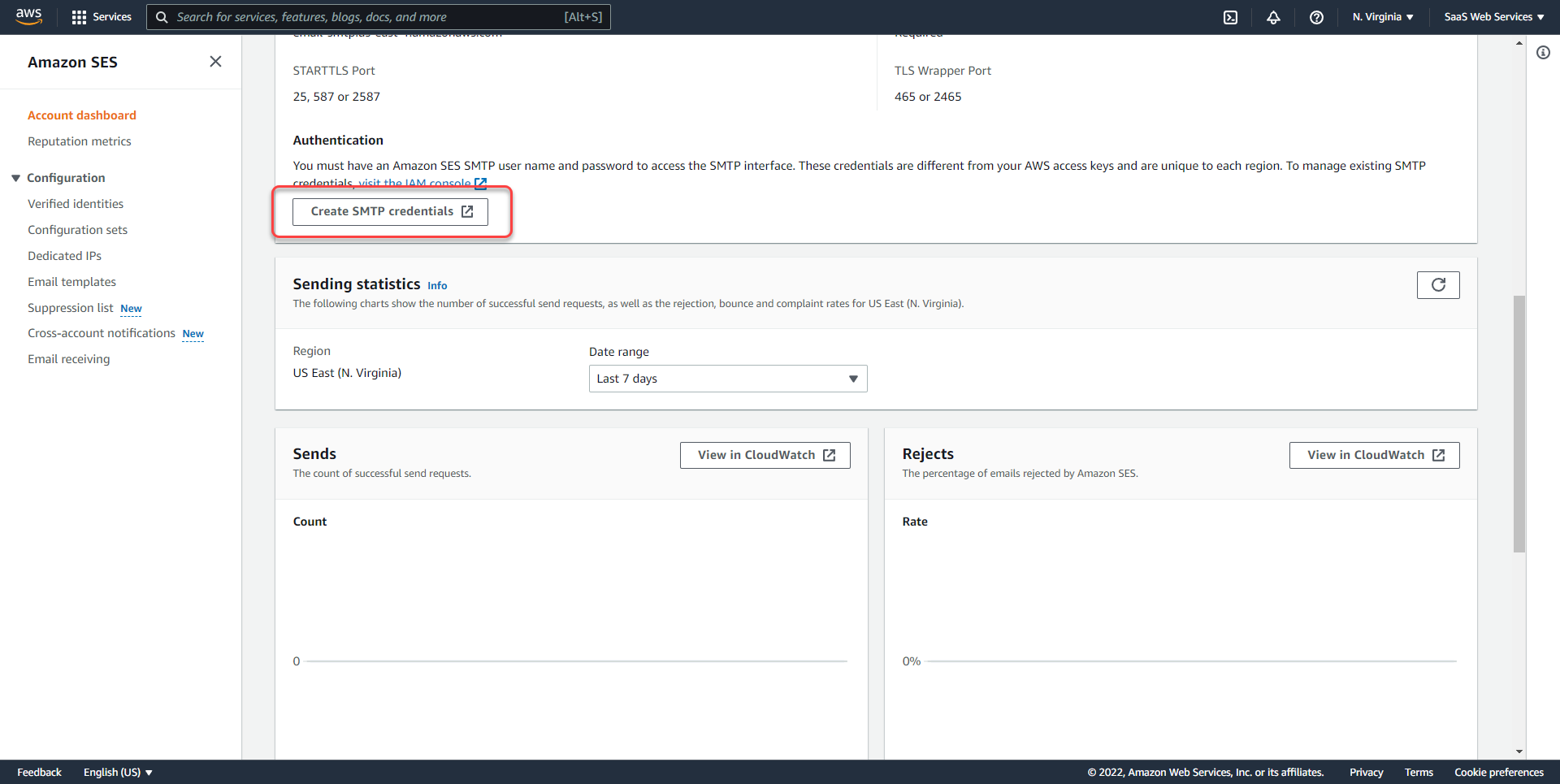
Task: Refresh the Sending statistics charts
Action: (x=1438, y=285)
